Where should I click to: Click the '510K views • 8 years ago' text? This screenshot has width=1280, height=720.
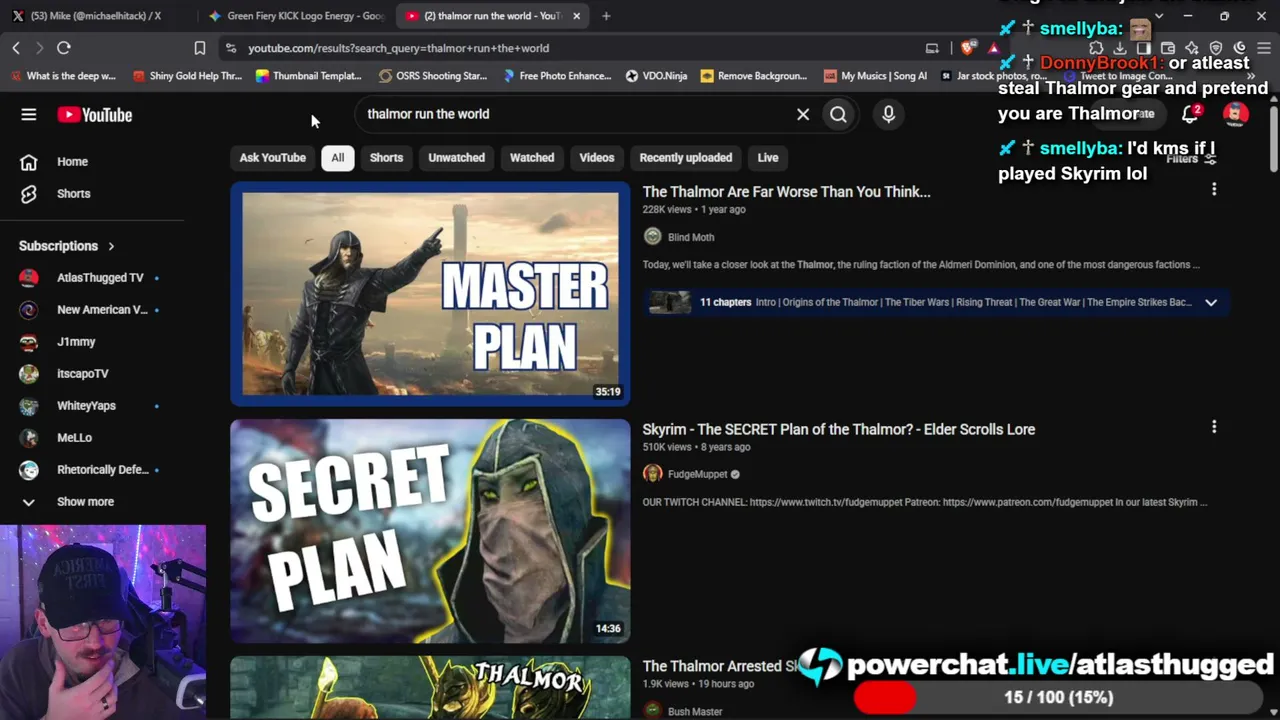[x=696, y=447]
